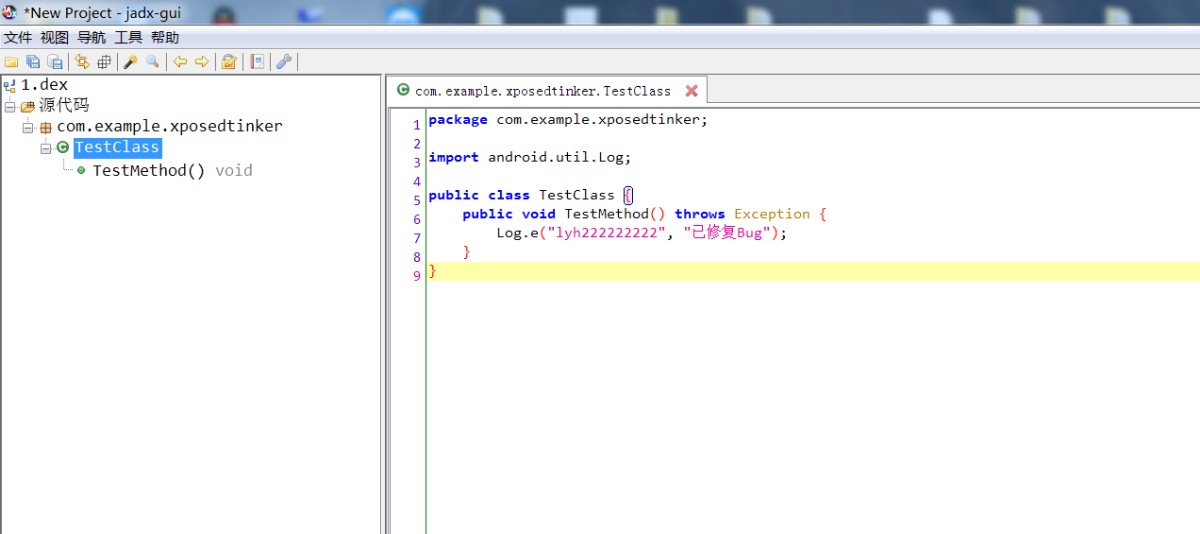Click the package icon beside com.example.xposedtinker

click(45, 127)
